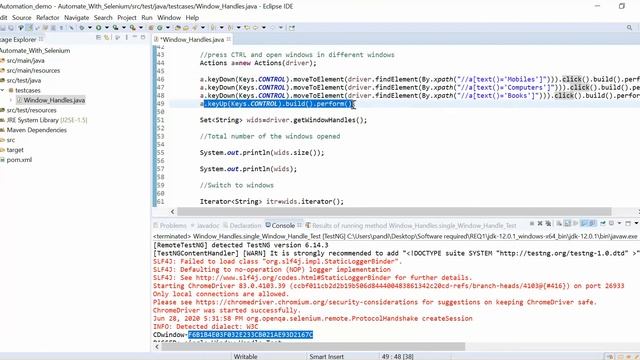Switch to the Javadoc tab
Screen dimensions: 640x360
205,225
